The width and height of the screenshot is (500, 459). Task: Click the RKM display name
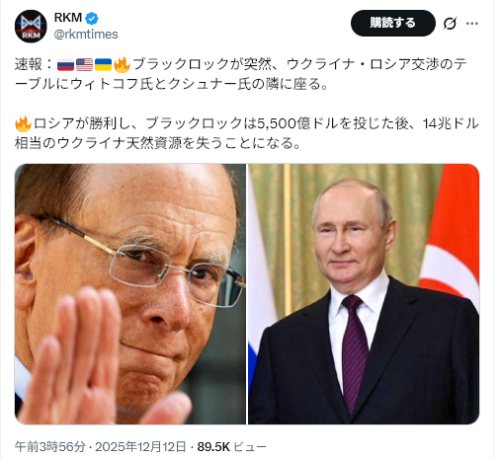68,18
